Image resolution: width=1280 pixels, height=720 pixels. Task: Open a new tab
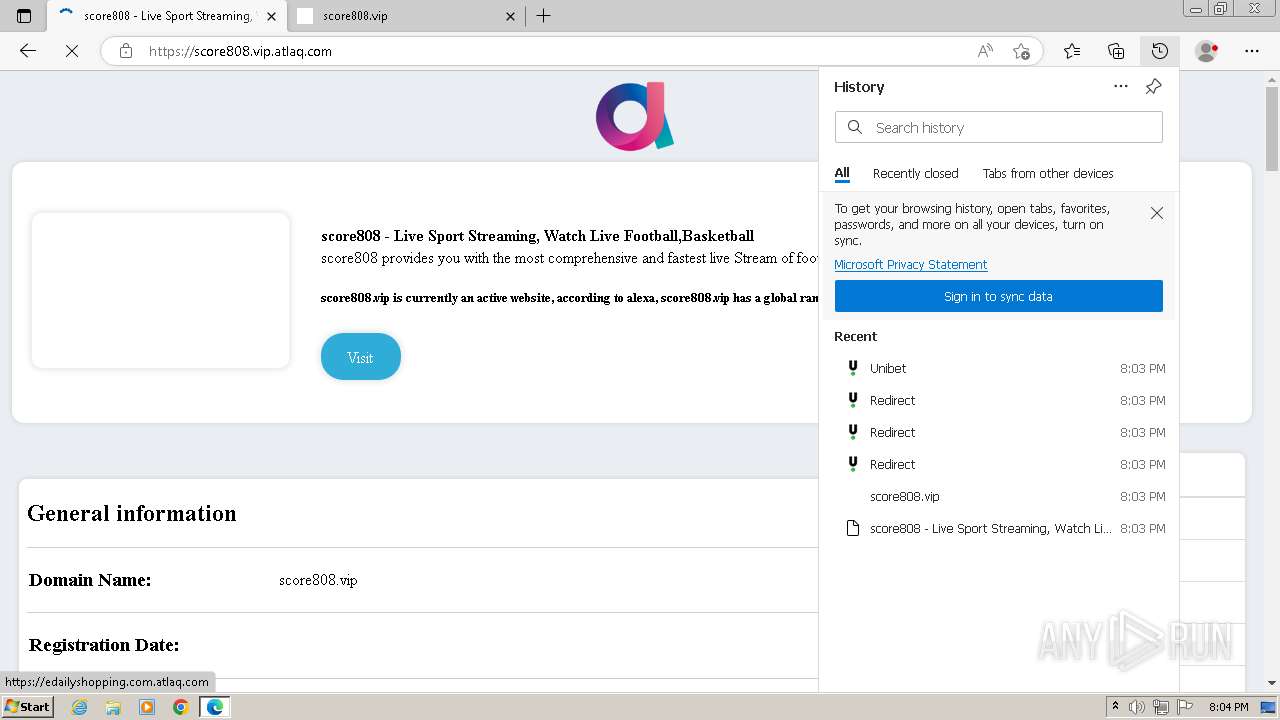543,16
